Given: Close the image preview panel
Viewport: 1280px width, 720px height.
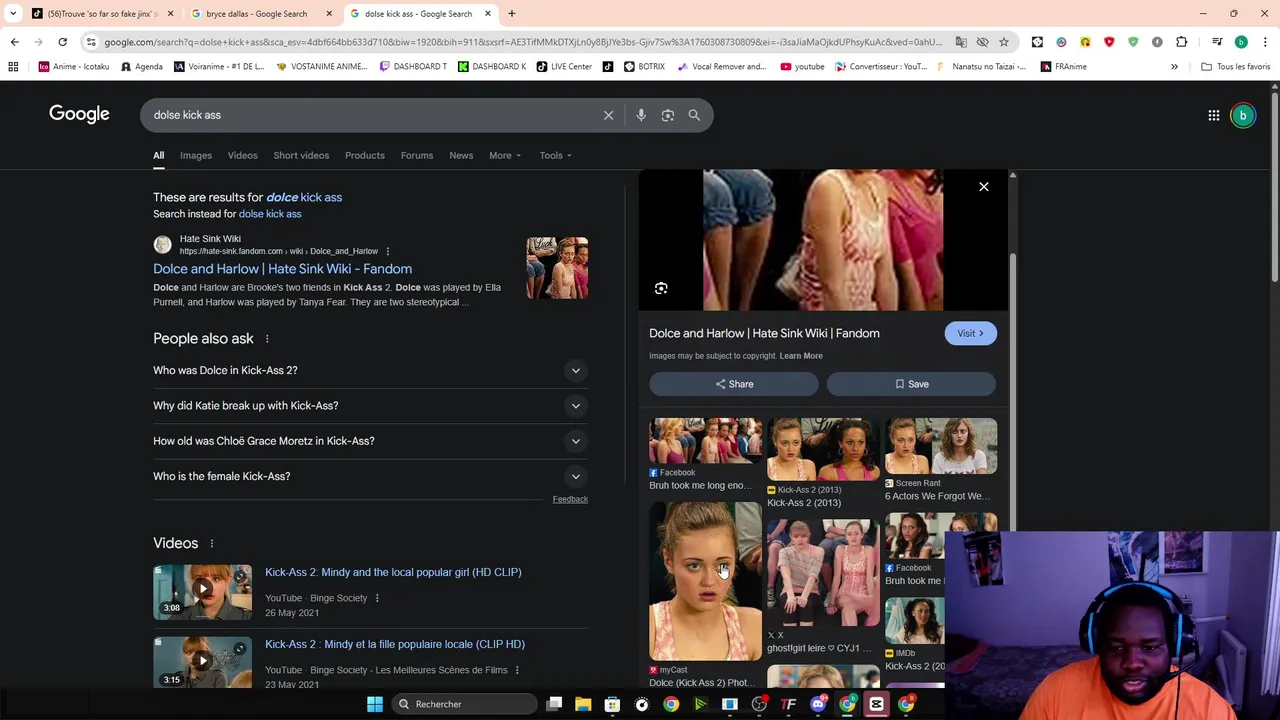Looking at the screenshot, I should click(984, 187).
